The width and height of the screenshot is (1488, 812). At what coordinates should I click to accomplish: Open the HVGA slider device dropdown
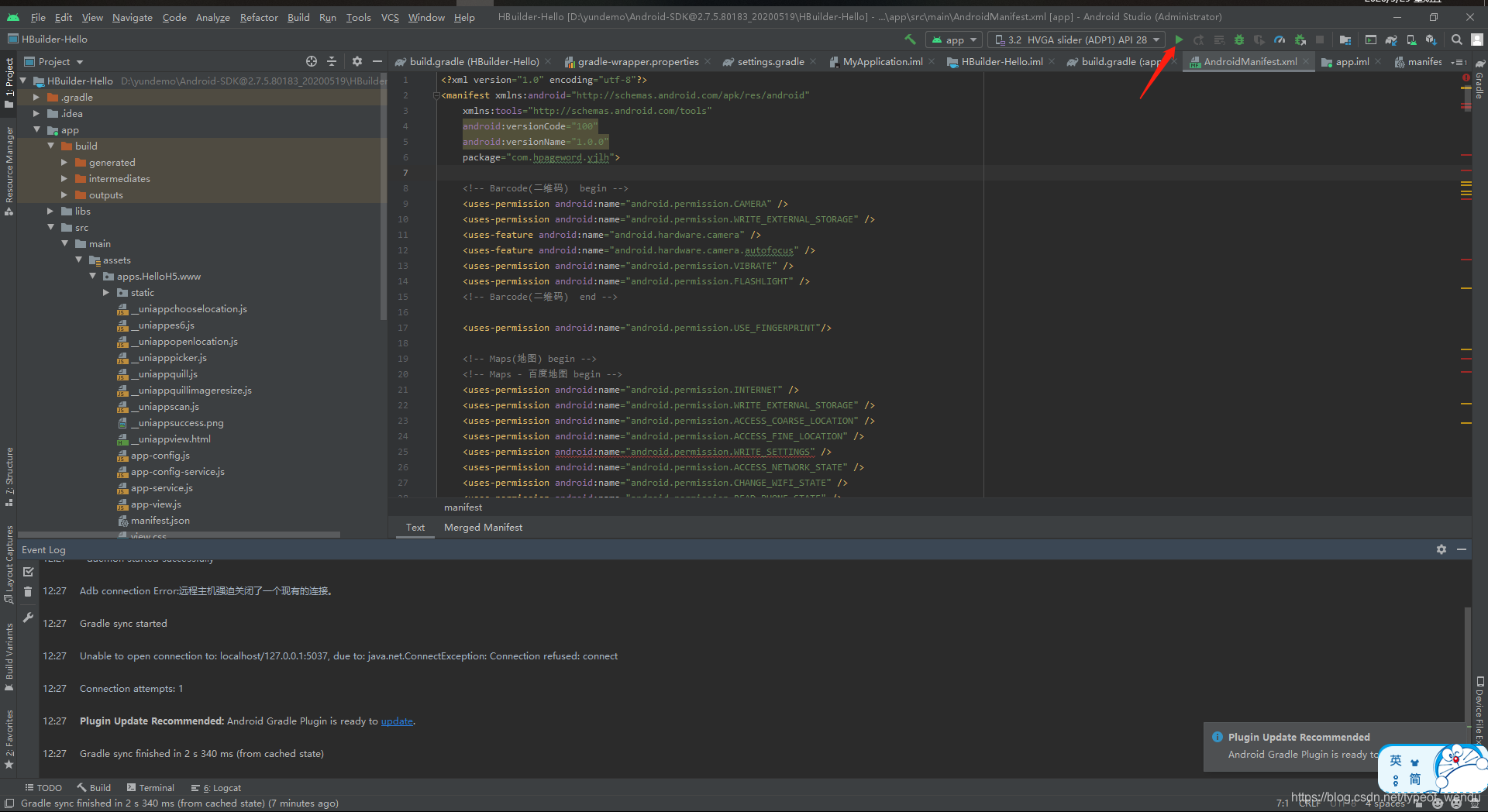(1076, 40)
